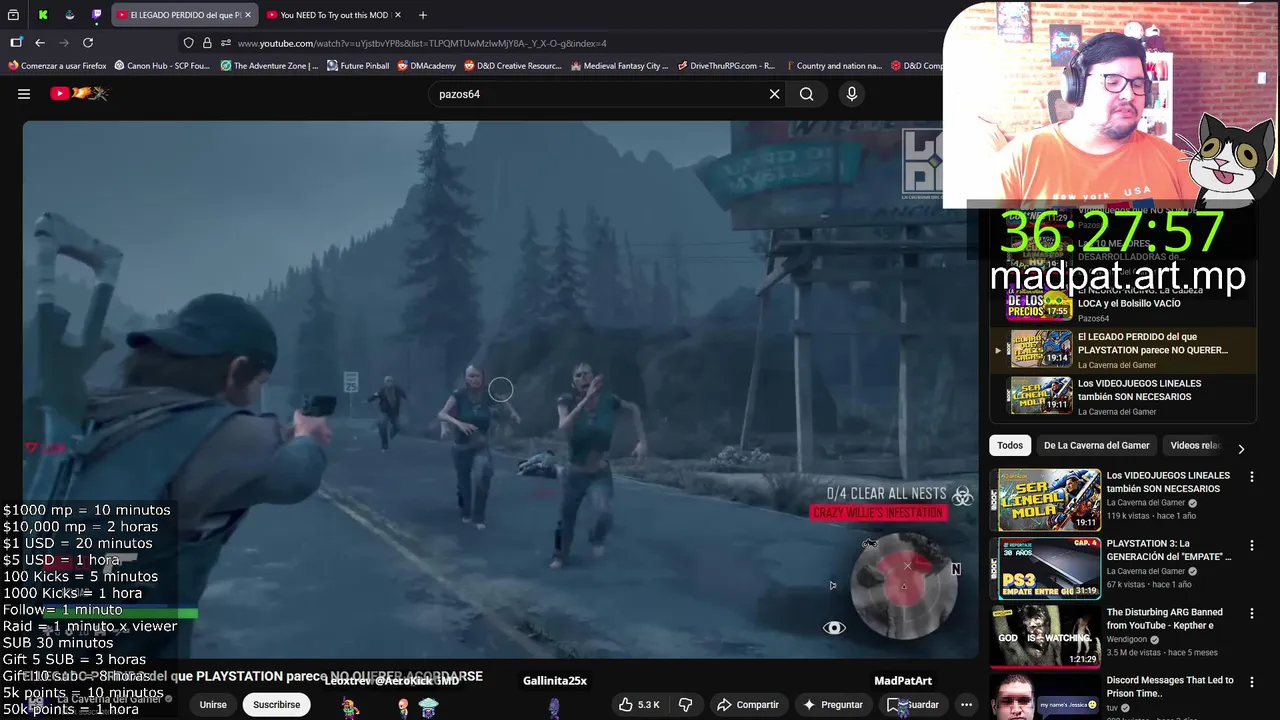This screenshot has width=1280, height=720.
Task: Open the YouTube guide hamburger menu
Action: (x=24, y=94)
